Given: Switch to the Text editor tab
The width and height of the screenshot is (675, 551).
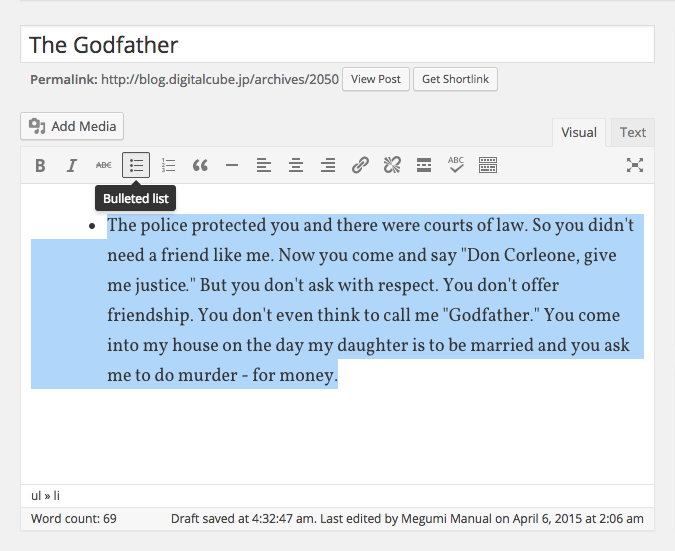Looking at the screenshot, I should (x=632, y=132).
